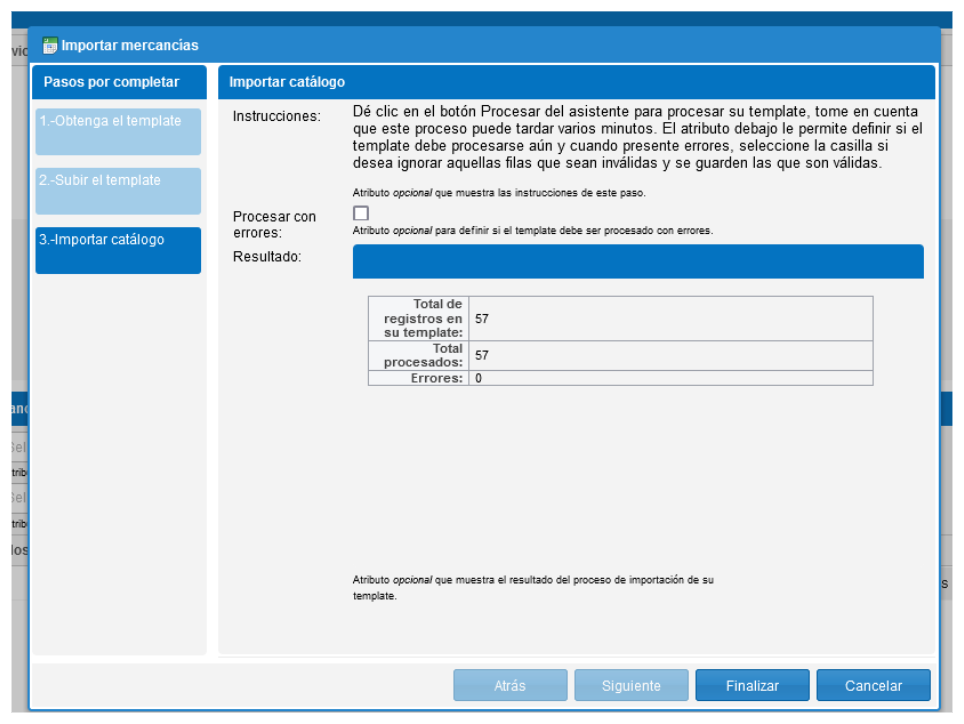Click the Total de registros row header

420,319
